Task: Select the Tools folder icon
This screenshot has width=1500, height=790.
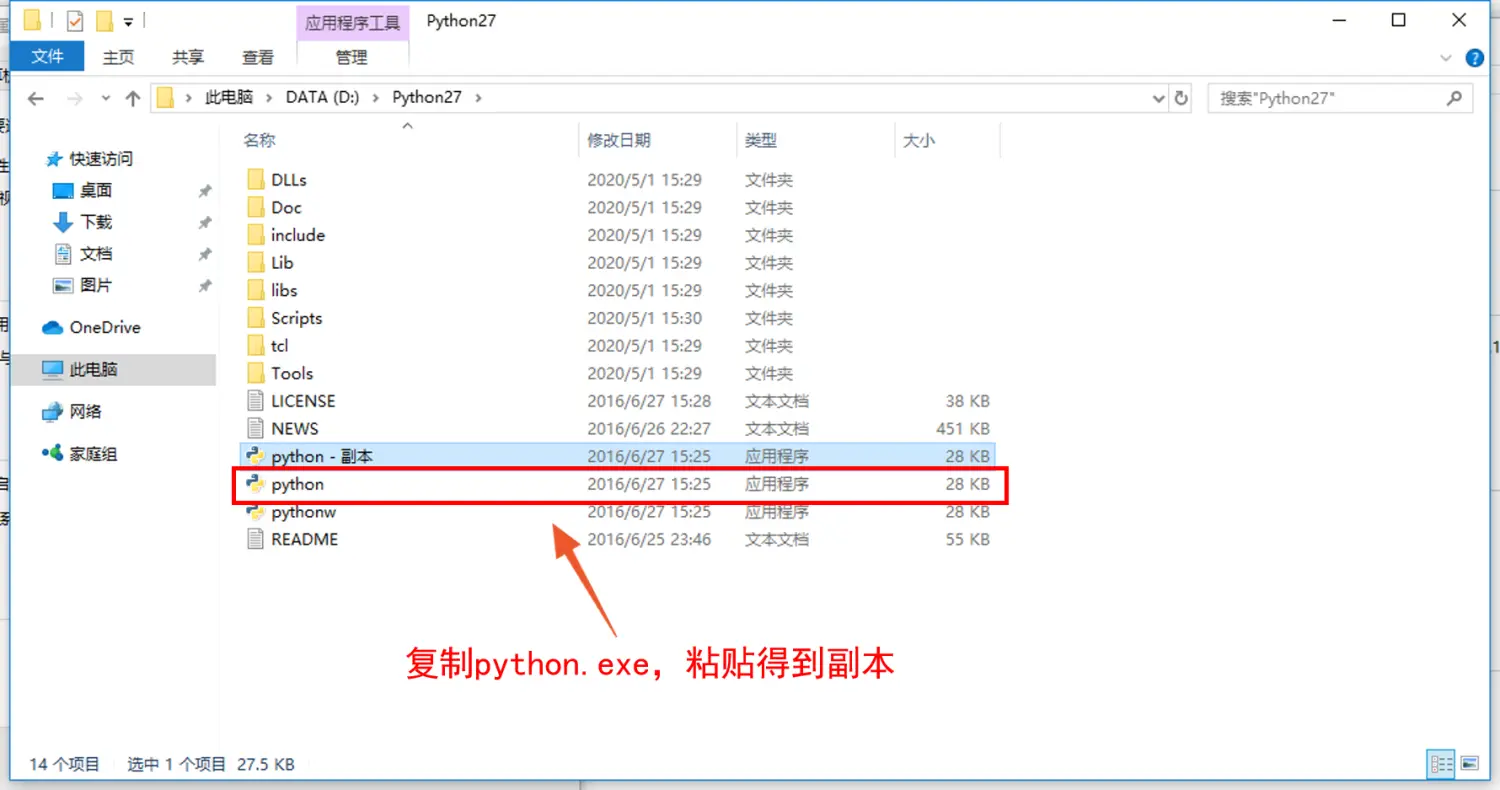Action: pyautogui.click(x=256, y=373)
